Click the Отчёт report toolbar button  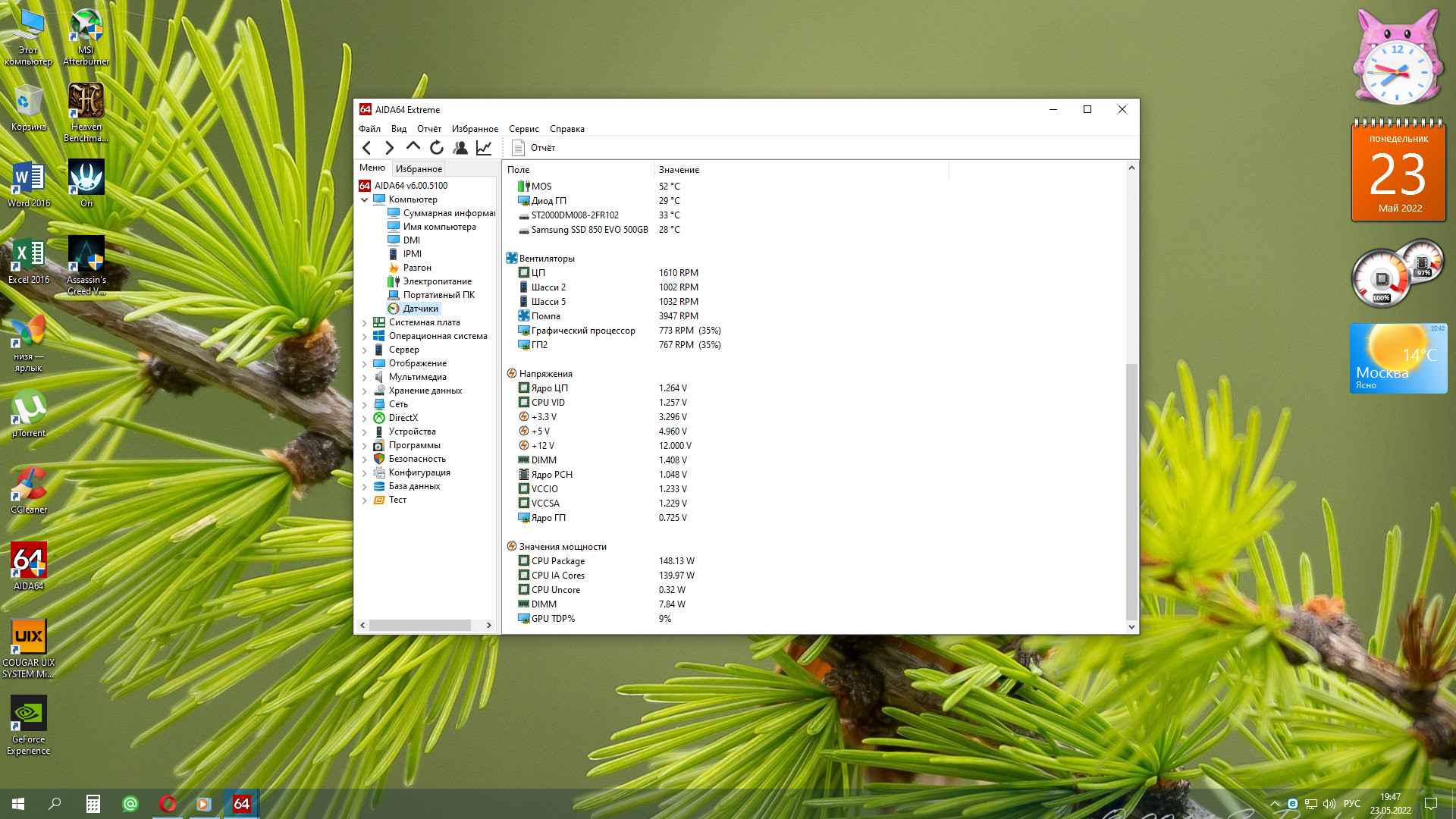pyautogui.click(x=534, y=148)
